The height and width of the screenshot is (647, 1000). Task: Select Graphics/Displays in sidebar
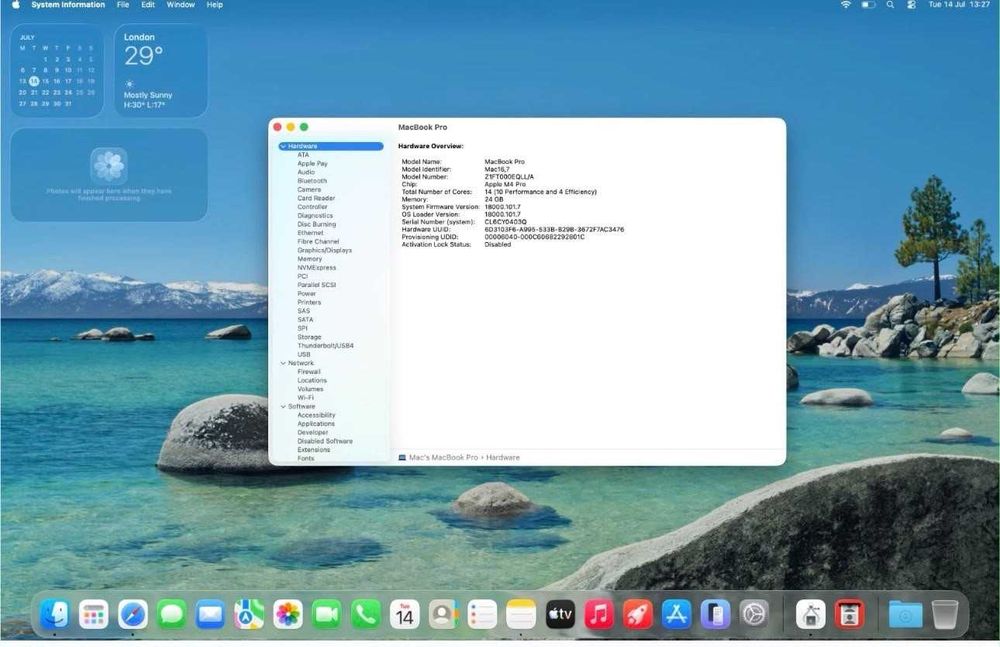pyautogui.click(x=324, y=250)
